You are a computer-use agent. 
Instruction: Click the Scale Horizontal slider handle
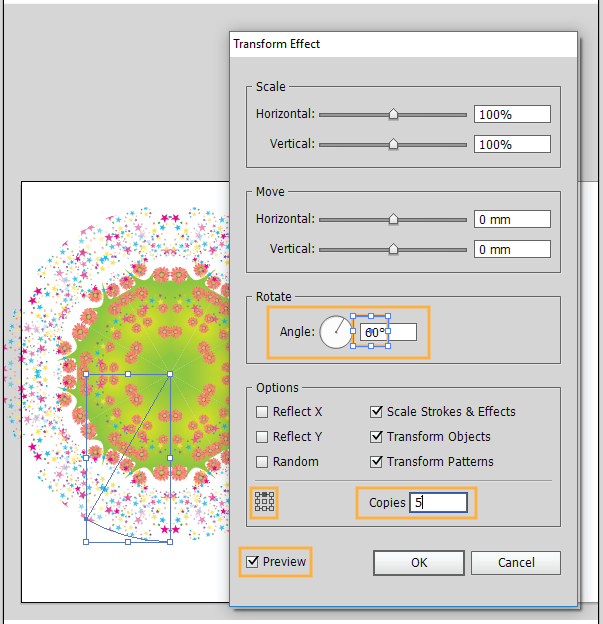393,114
